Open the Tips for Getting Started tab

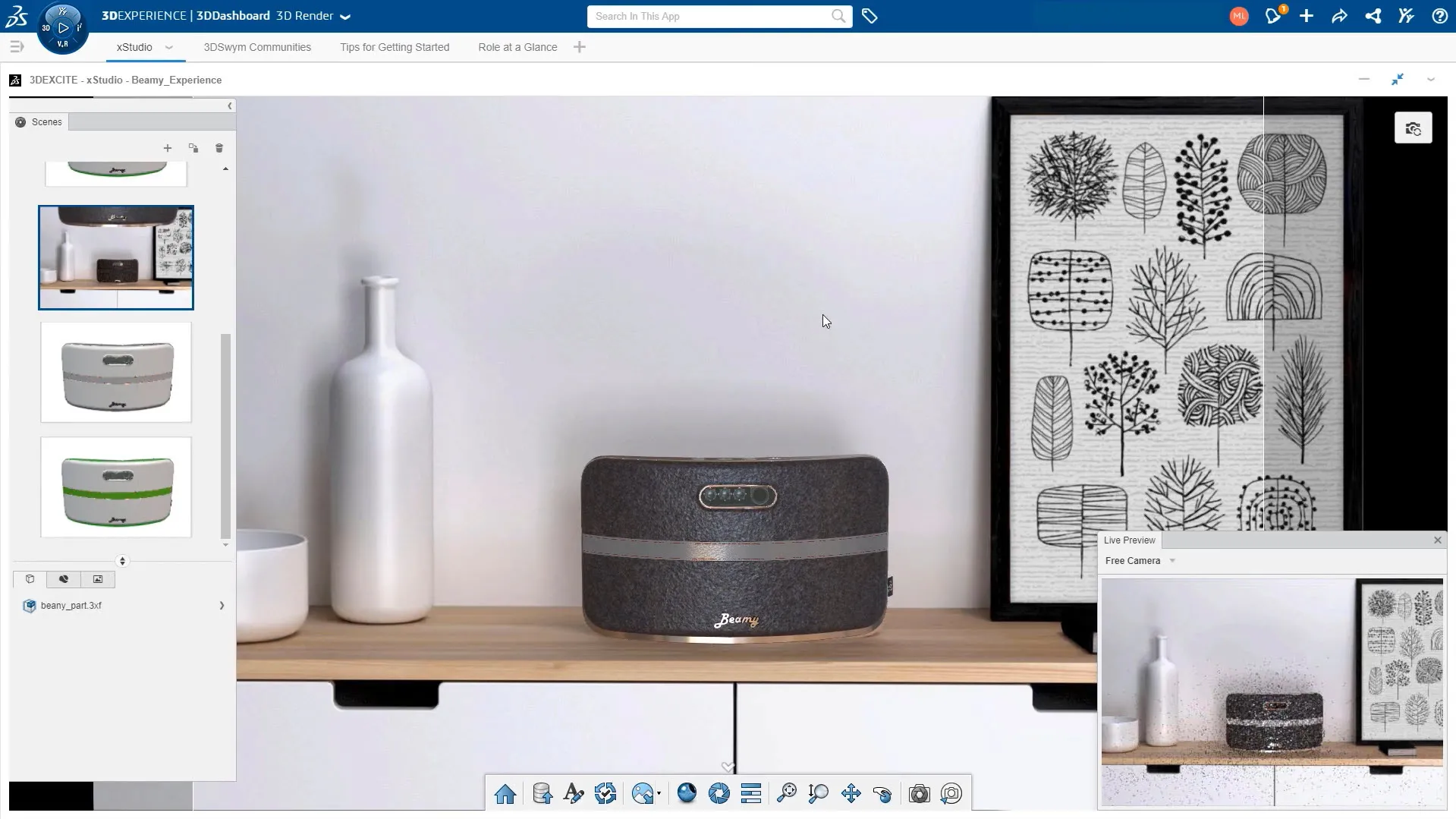[x=395, y=47]
